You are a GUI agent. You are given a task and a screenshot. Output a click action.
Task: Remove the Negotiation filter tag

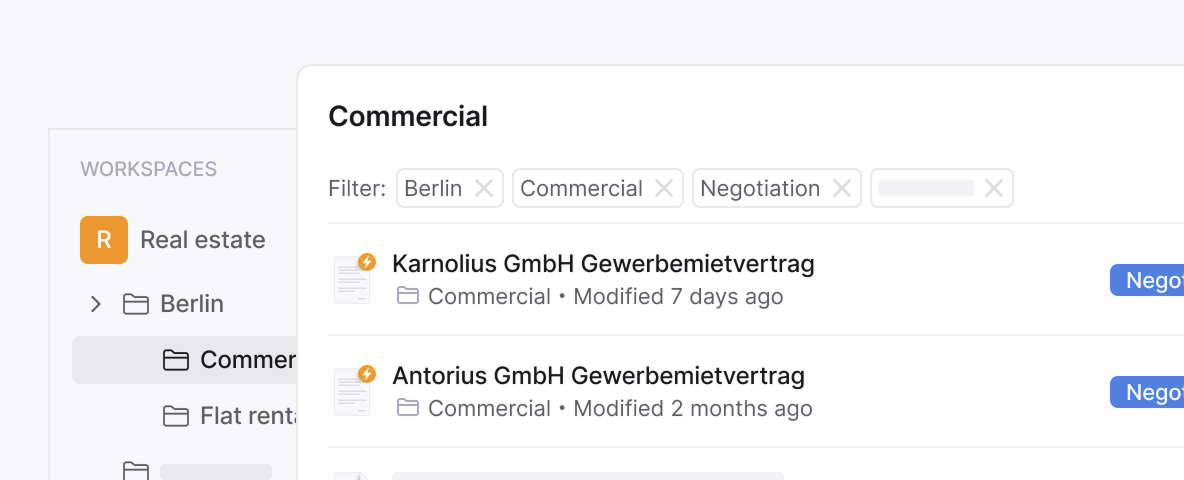[842, 188]
